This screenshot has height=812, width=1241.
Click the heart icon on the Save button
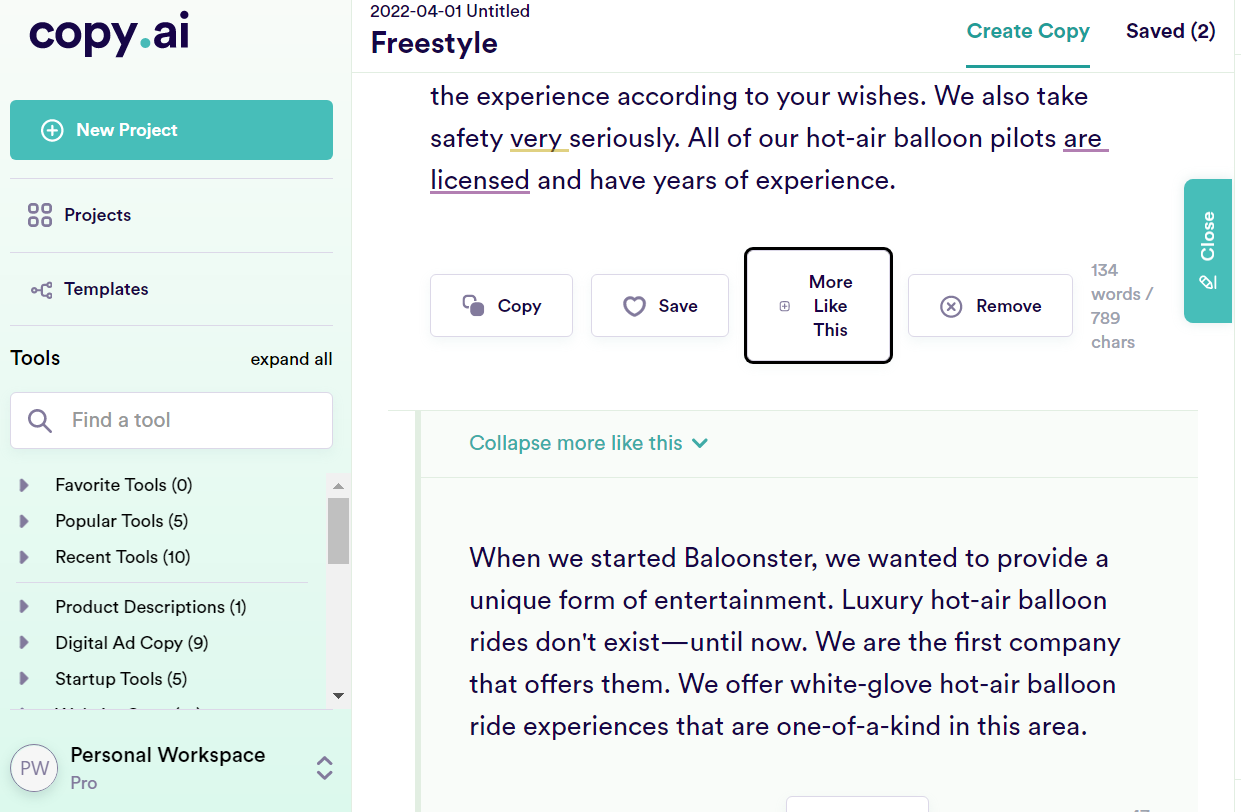[635, 305]
